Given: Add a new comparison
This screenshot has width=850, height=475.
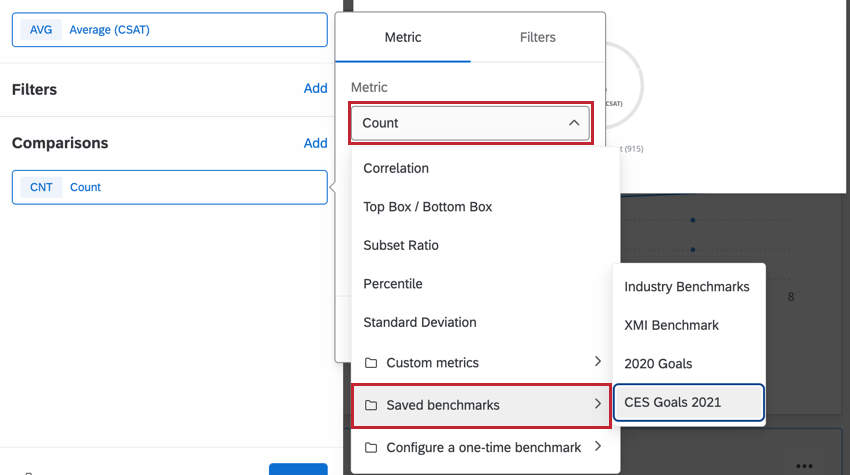Looking at the screenshot, I should pos(315,143).
